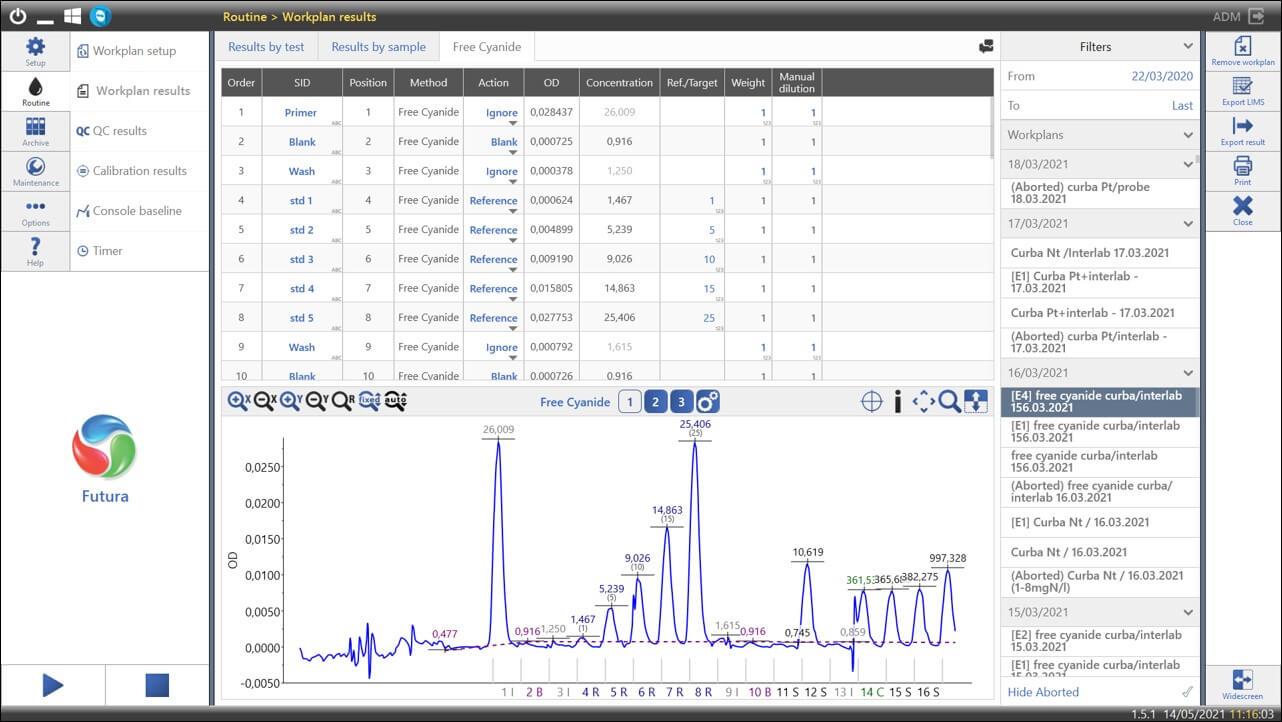
Task: Open the Help section
Action: pyautogui.click(x=35, y=251)
